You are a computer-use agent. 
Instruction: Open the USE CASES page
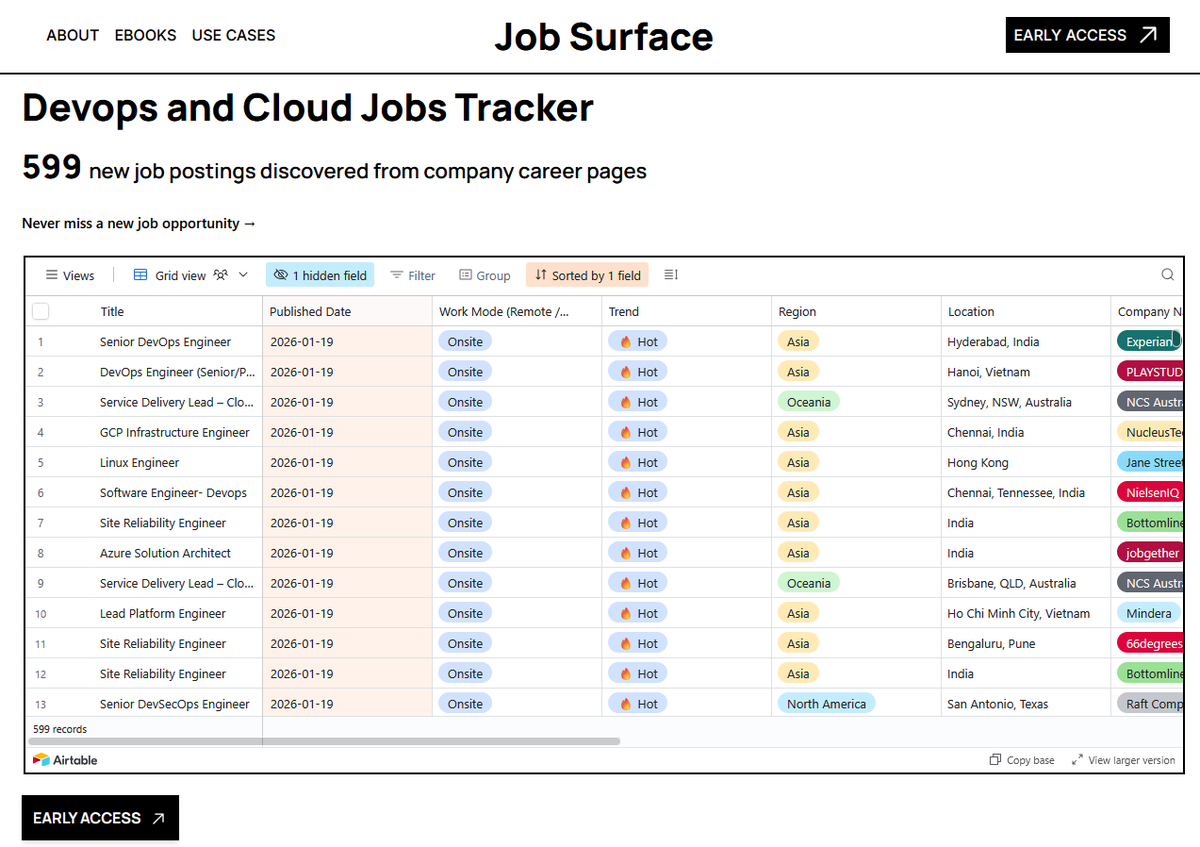tap(234, 35)
